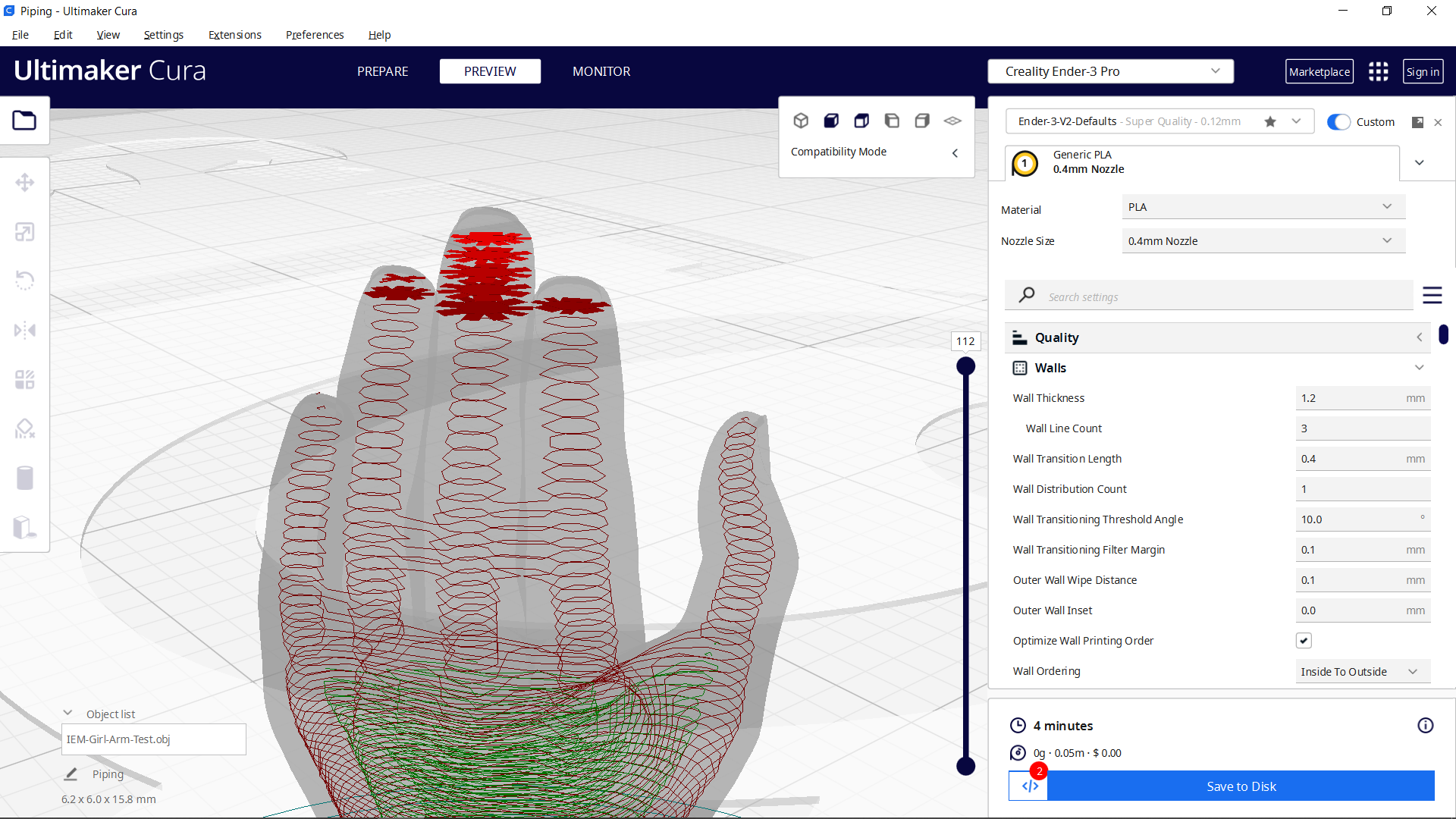Viewport: 1456px width, 819px height.
Task: Click the layer slider upper handle
Action: click(965, 367)
